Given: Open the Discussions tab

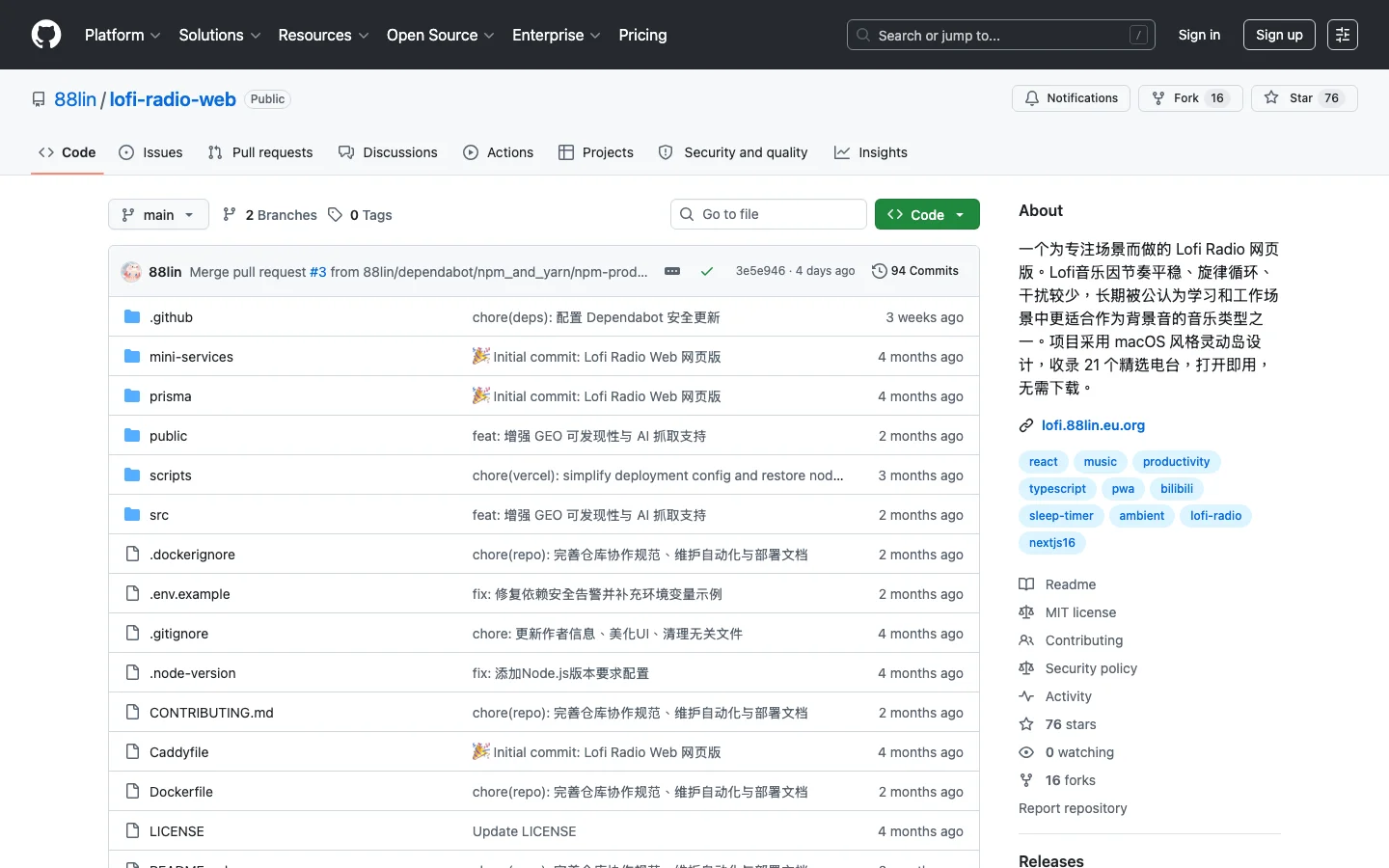Looking at the screenshot, I should point(388,152).
